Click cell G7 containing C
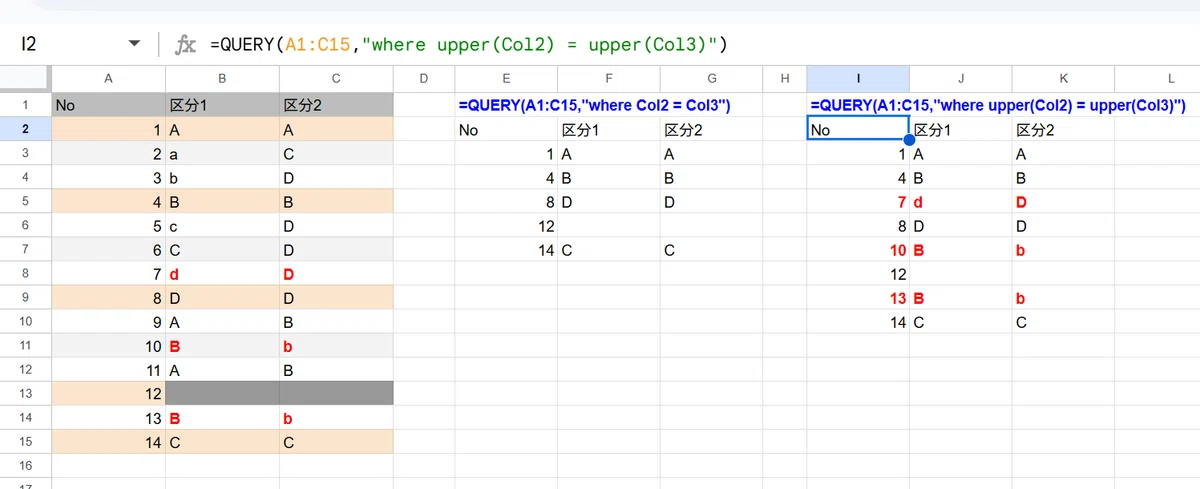1200x489 pixels. [x=711, y=251]
